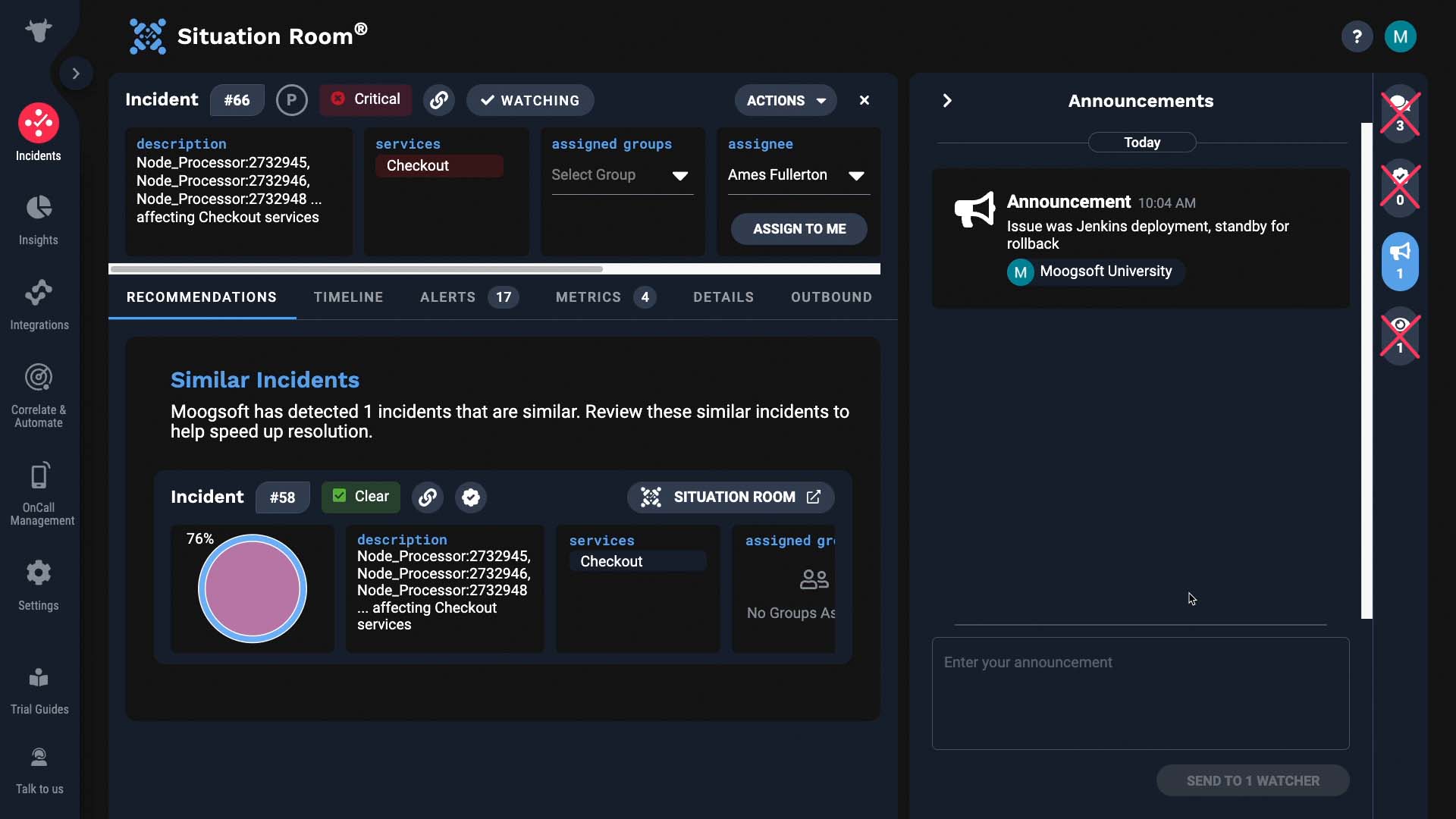Image resolution: width=1456 pixels, height=819 pixels.
Task: Open help with question mark icon
Action: click(x=1357, y=36)
